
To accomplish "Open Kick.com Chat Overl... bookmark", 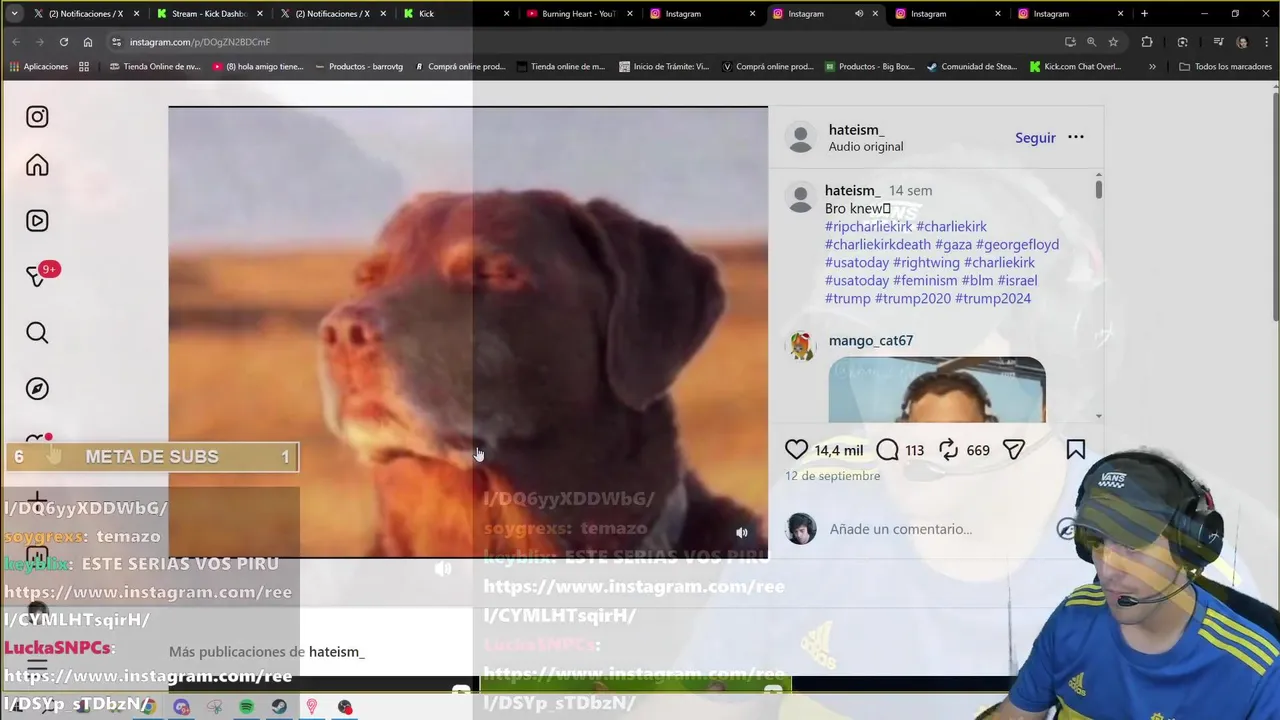I will click(x=1075, y=67).
